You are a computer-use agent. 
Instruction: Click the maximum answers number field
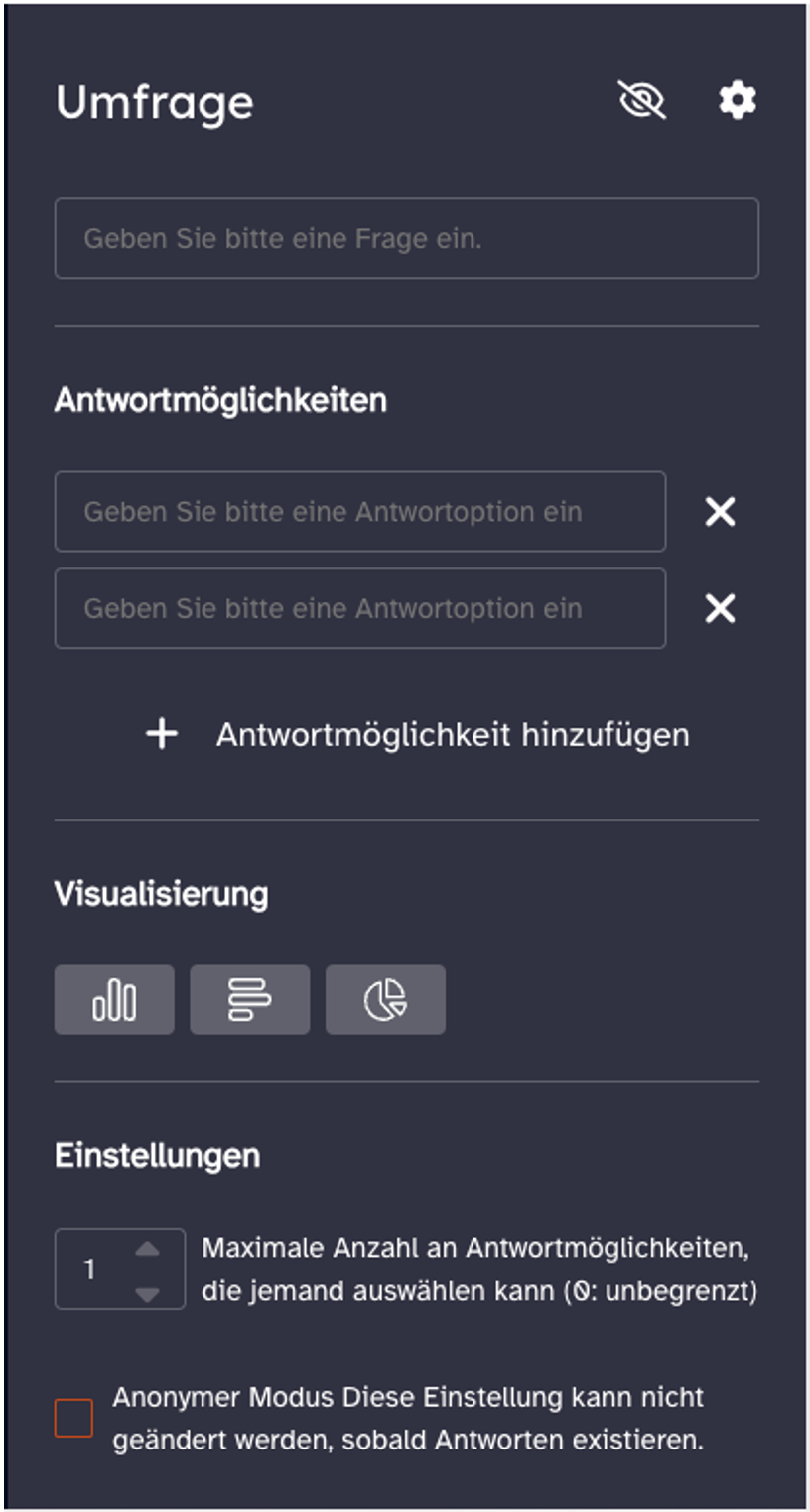[92, 1270]
